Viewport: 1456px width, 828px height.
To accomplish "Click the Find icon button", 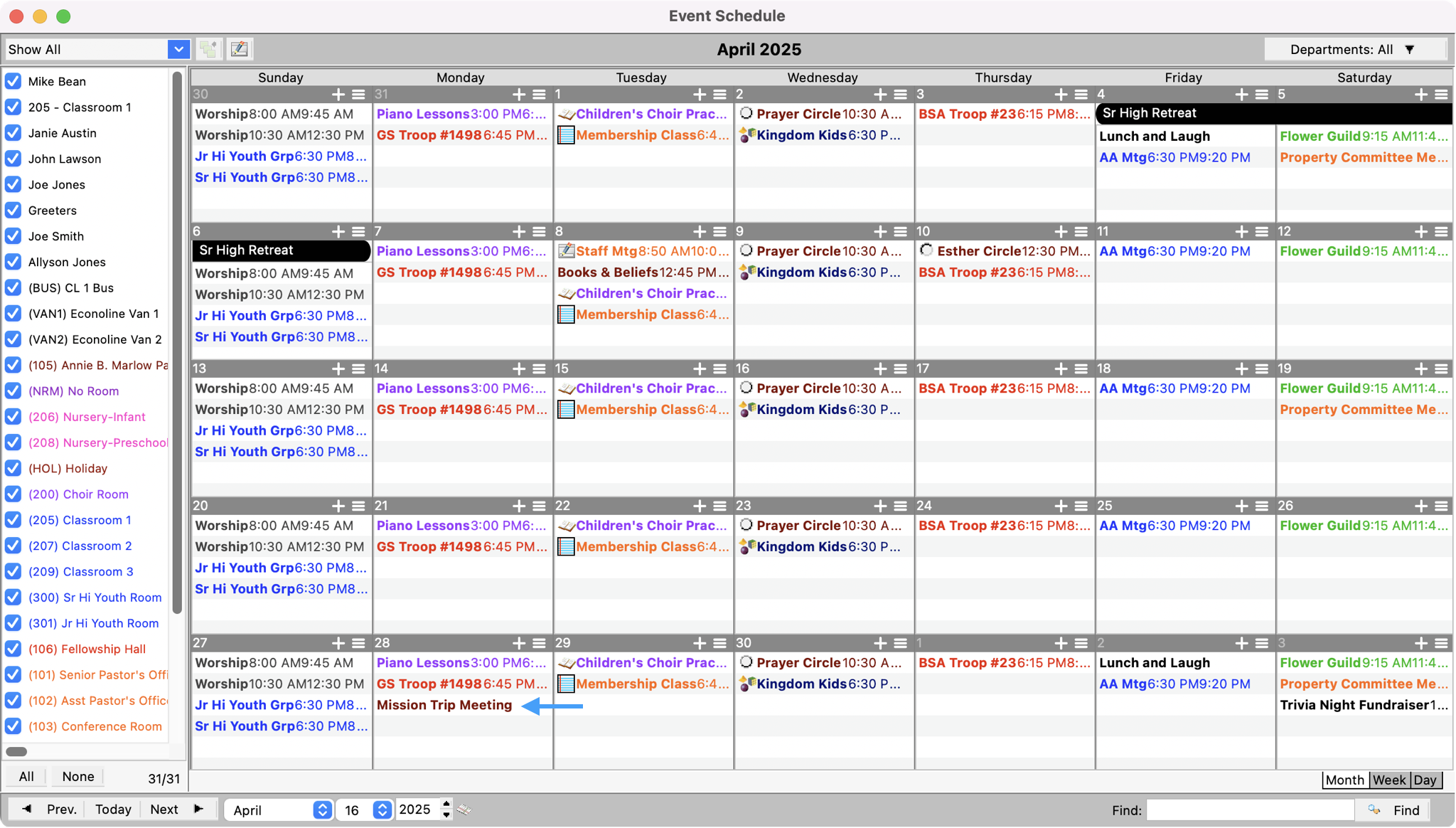I will [1393, 810].
